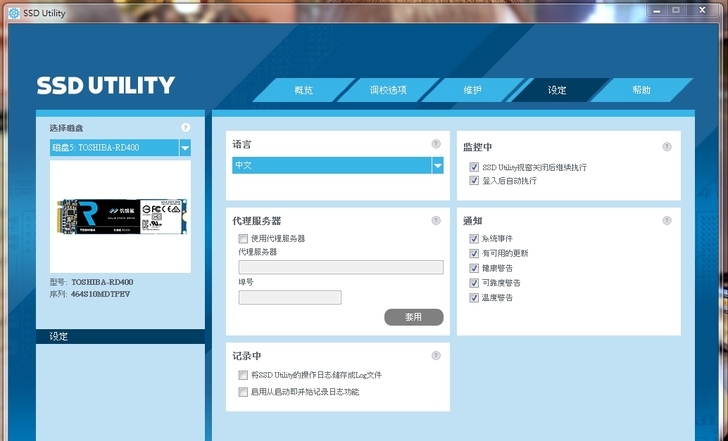Close the SSD Utility window
Screen dimensions: 728x441
pos(702,10)
